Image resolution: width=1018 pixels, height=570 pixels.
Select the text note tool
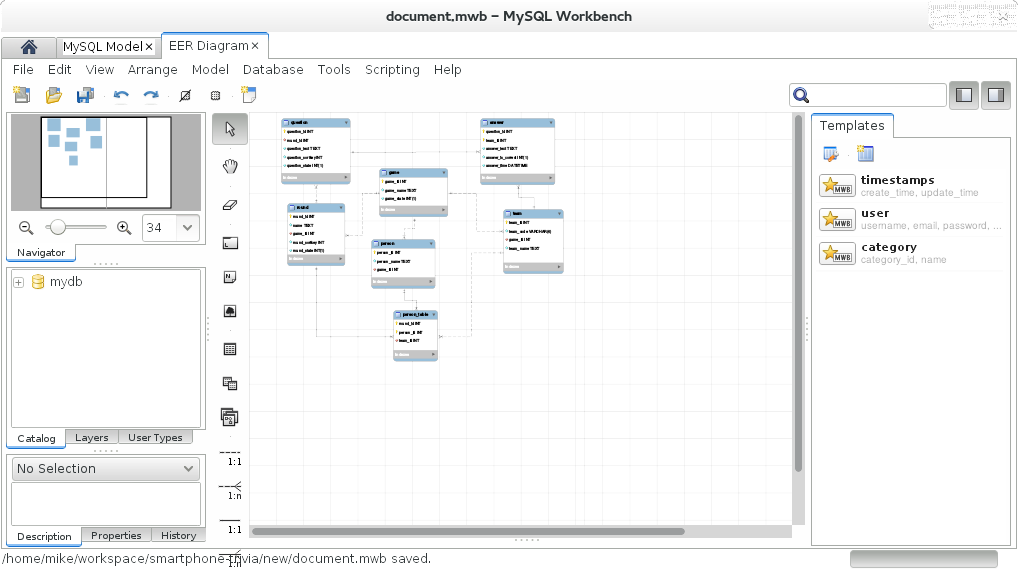pyautogui.click(x=230, y=277)
